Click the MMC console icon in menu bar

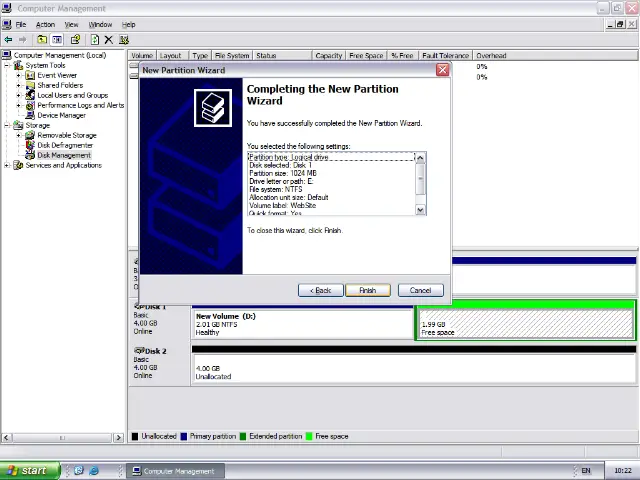tap(7, 24)
